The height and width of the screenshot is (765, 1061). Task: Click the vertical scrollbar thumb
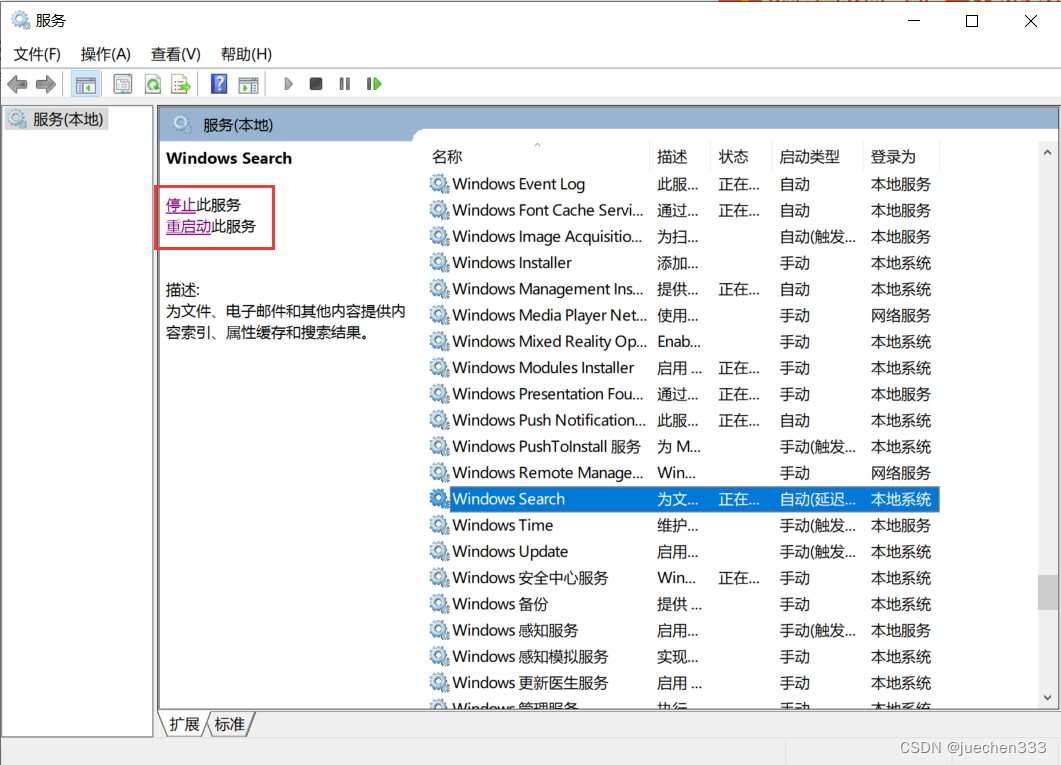click(x=1047, y=592)
